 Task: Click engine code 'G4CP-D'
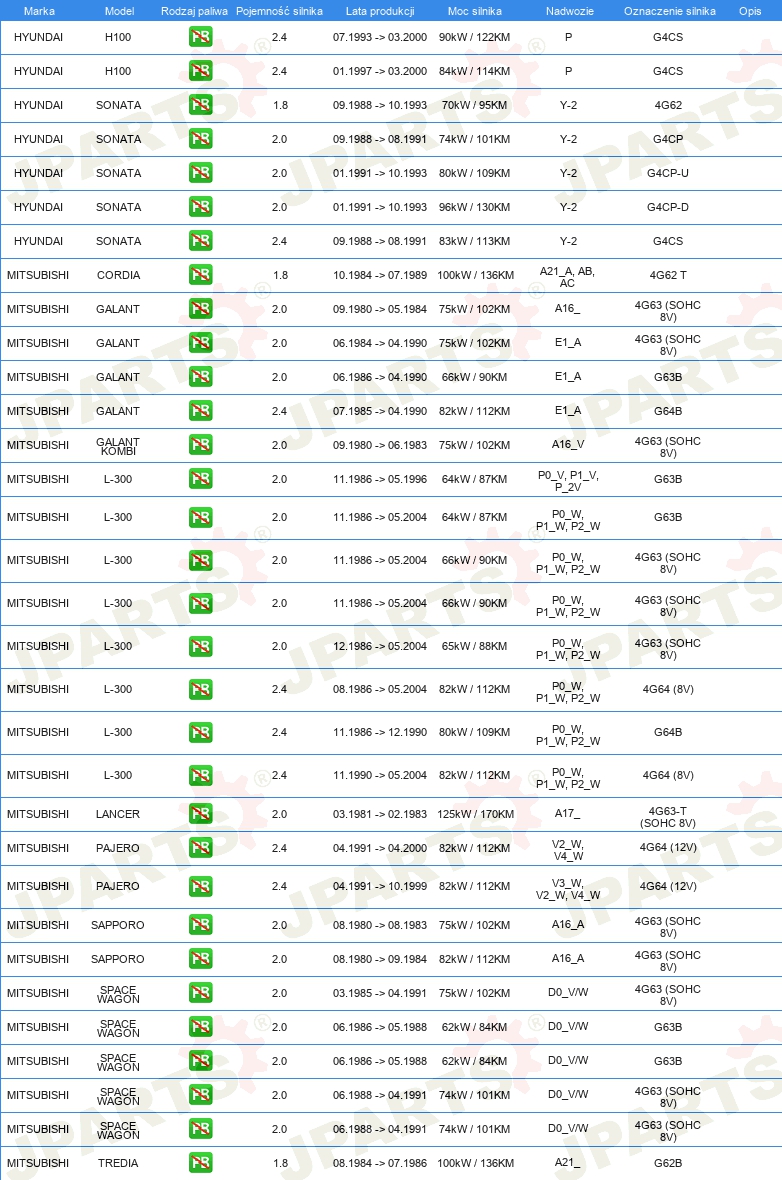[668, 206]
